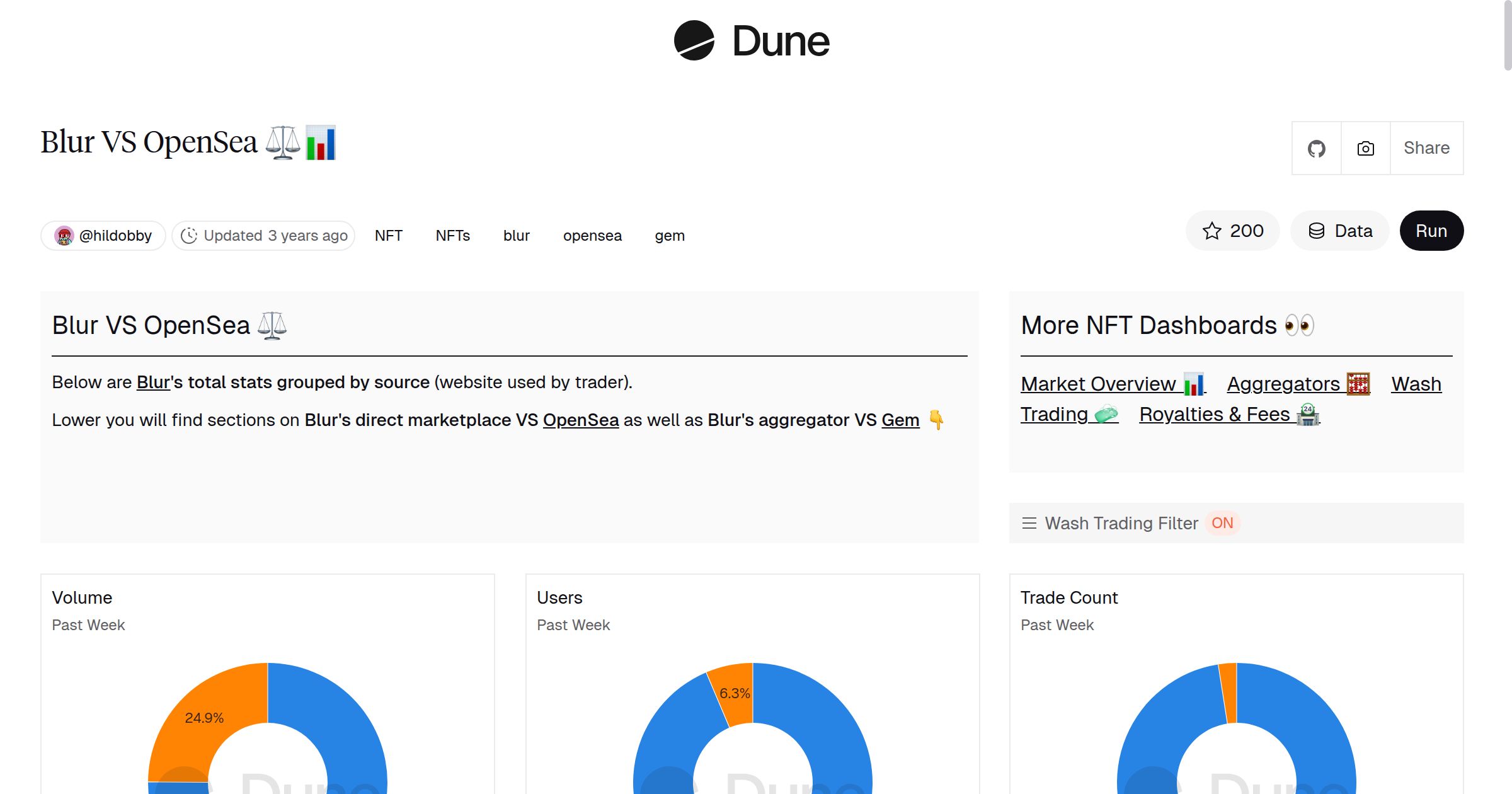Toggle the favorite star counter showing 200
Screen dimensions: 1512x794
(1232, 231)
